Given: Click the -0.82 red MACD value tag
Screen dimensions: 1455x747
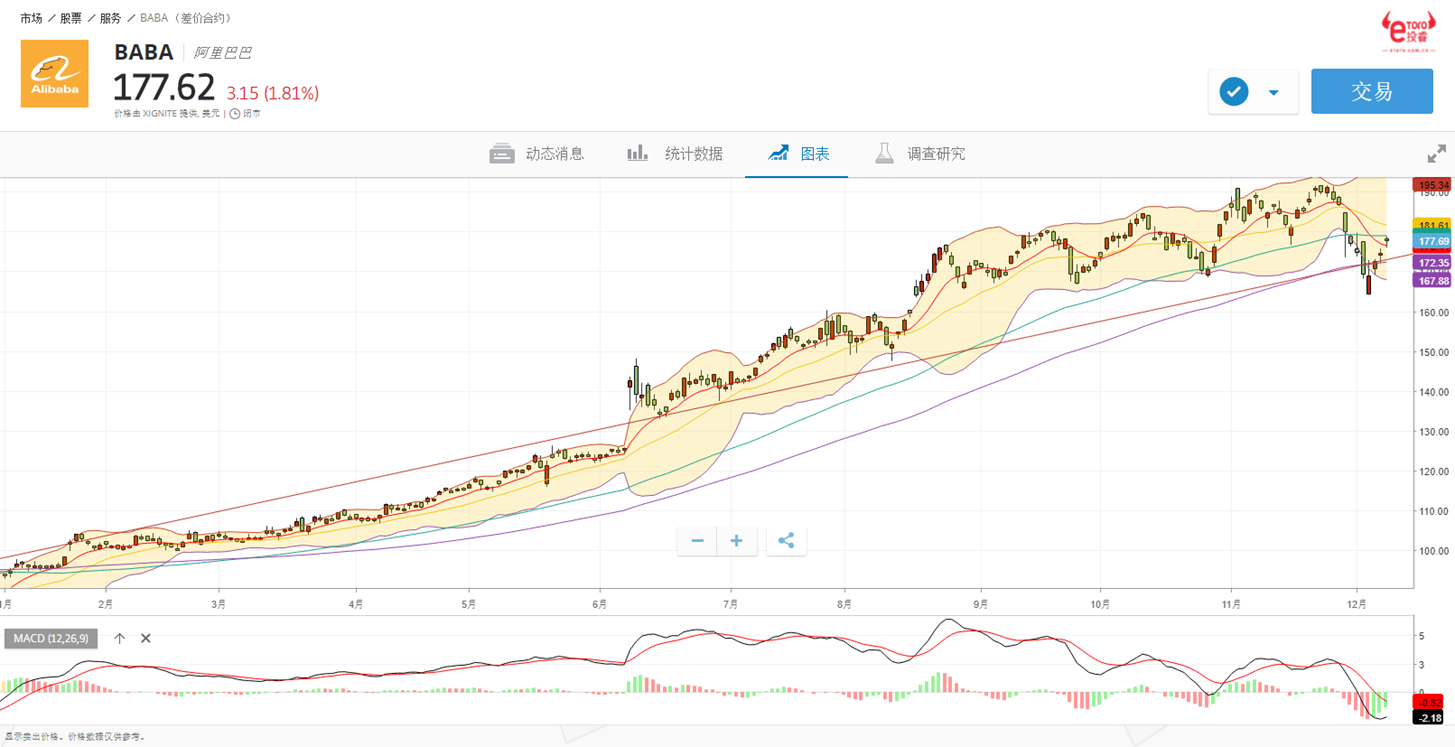Looking at the screenshot, I should [x=1428, y=703].
